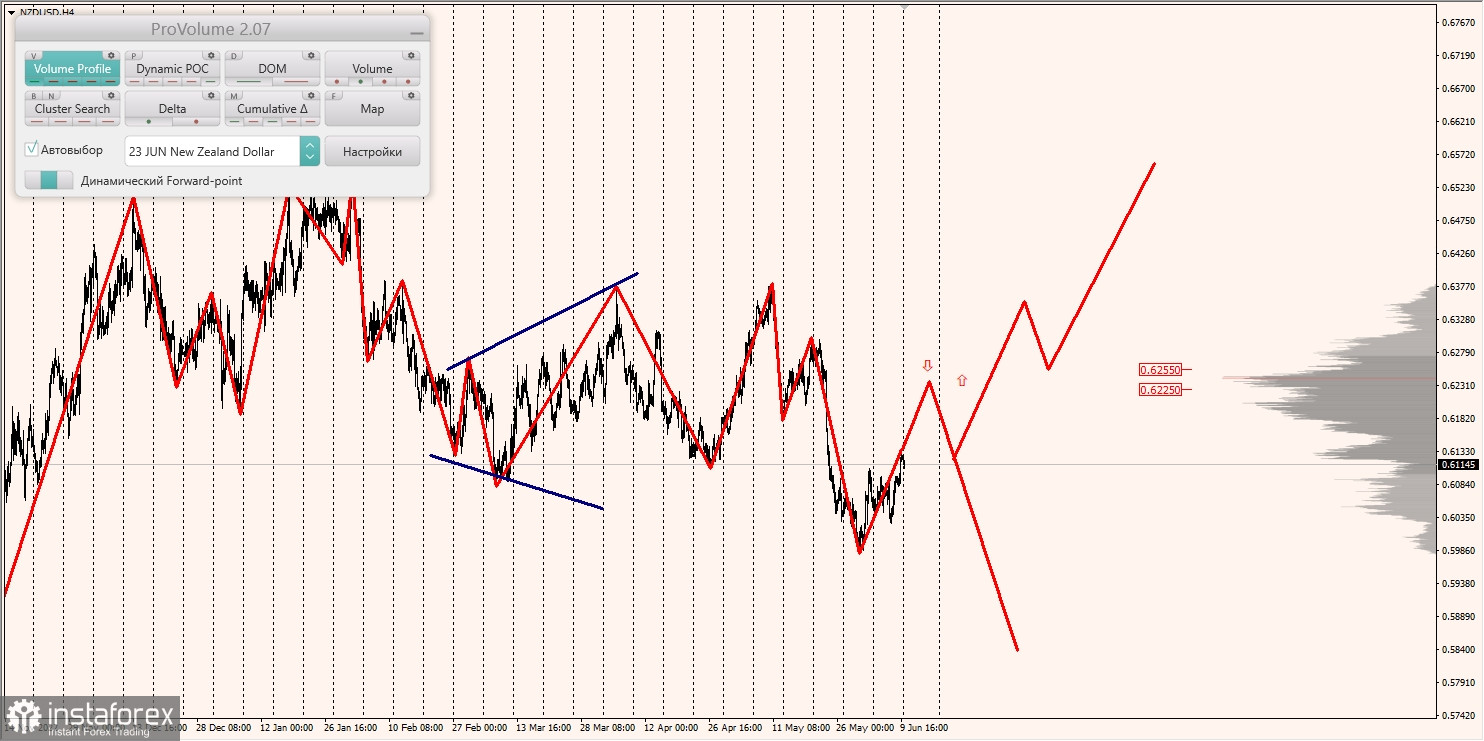This screenshot has height=741, width=1484.
Task: Click the chart shift marker at top
Action: tap(905, 7)
